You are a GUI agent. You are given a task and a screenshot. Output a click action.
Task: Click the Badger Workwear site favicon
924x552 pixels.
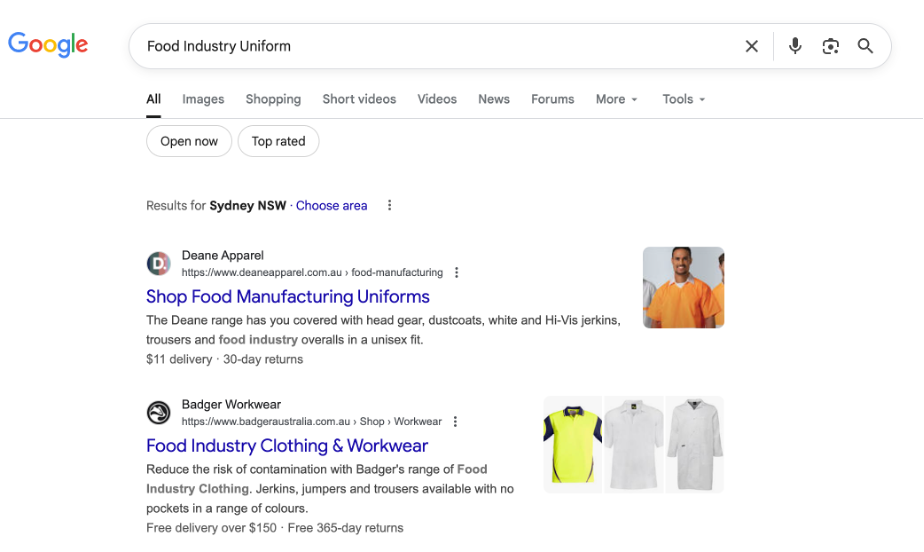pyautogui.click(x=159, y=413)
